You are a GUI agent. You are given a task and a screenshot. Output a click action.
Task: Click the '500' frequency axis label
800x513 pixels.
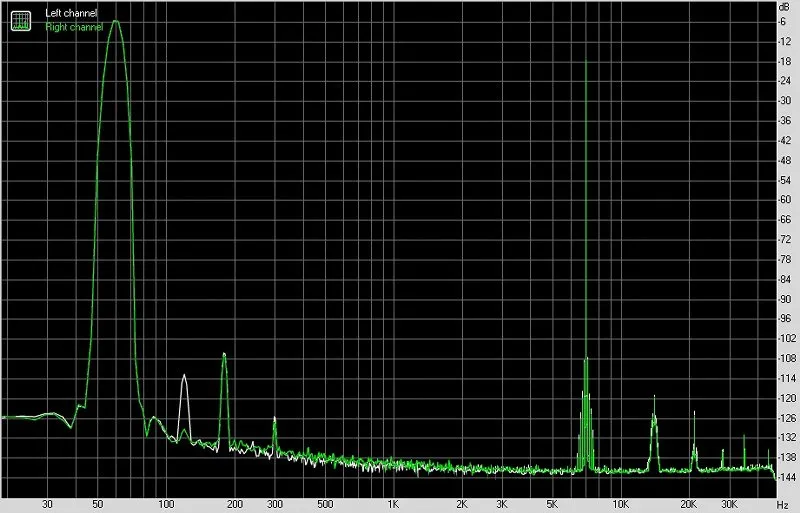pos(325,504)
